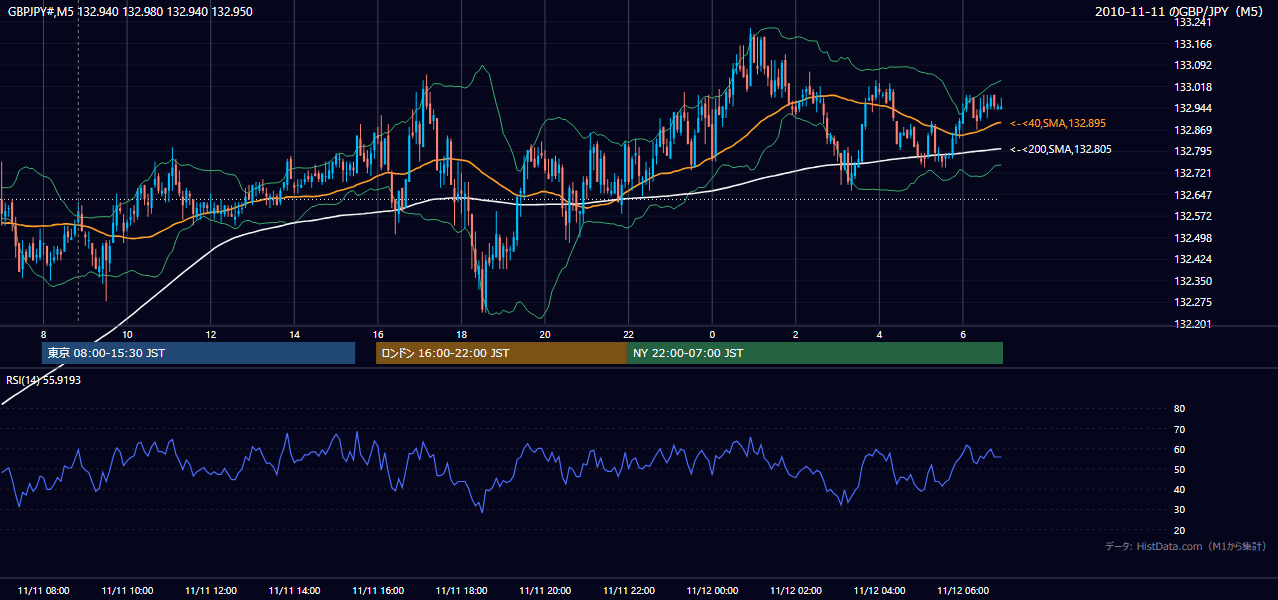Click price axis label 132.275
Screen dimensions: 1278x600
tap(1194, 302)
